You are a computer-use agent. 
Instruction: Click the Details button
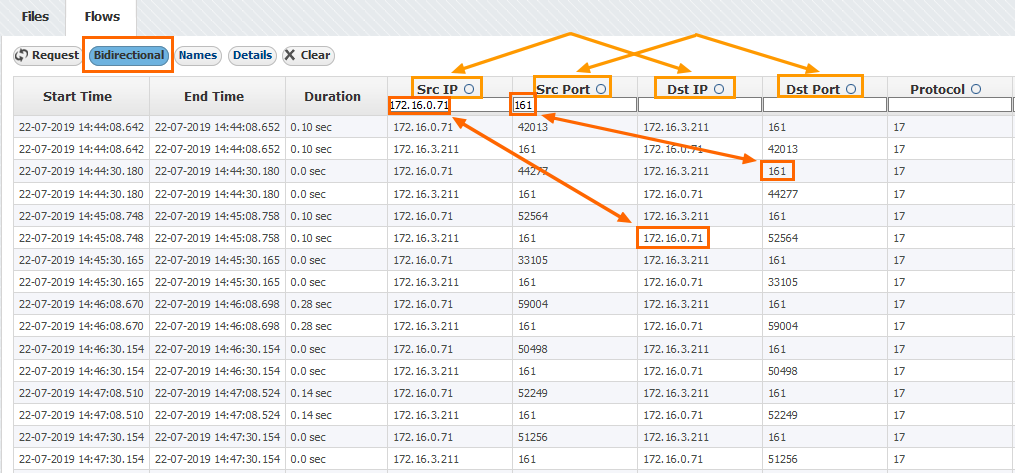pyautogui.click(x=252, y=56)
